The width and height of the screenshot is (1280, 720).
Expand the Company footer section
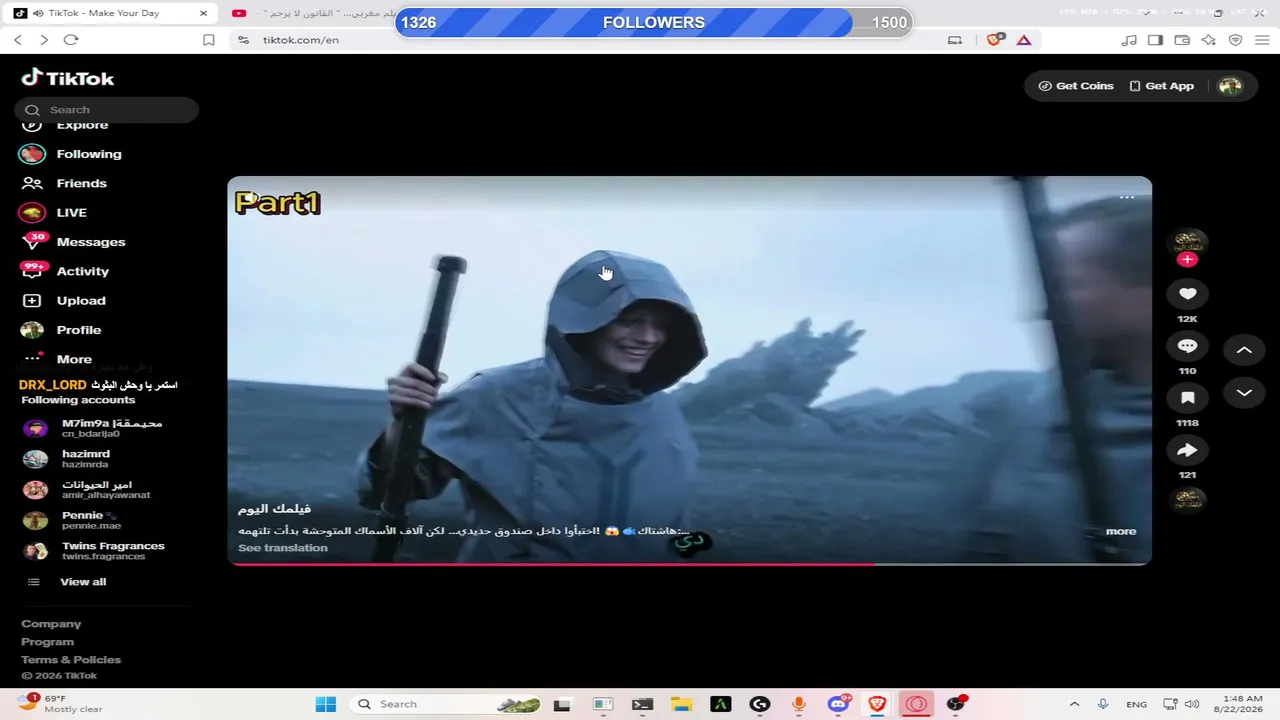pyautogui.click(x=51, y=624)
